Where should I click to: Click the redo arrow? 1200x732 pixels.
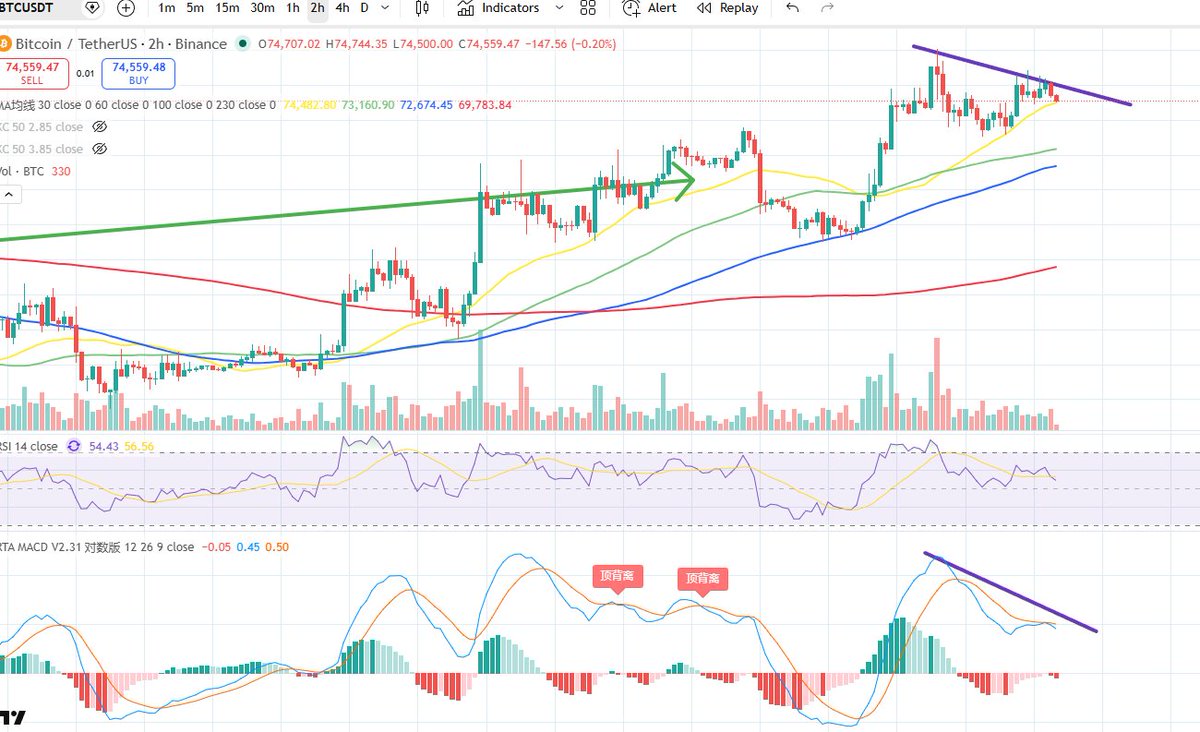point(827,8)
